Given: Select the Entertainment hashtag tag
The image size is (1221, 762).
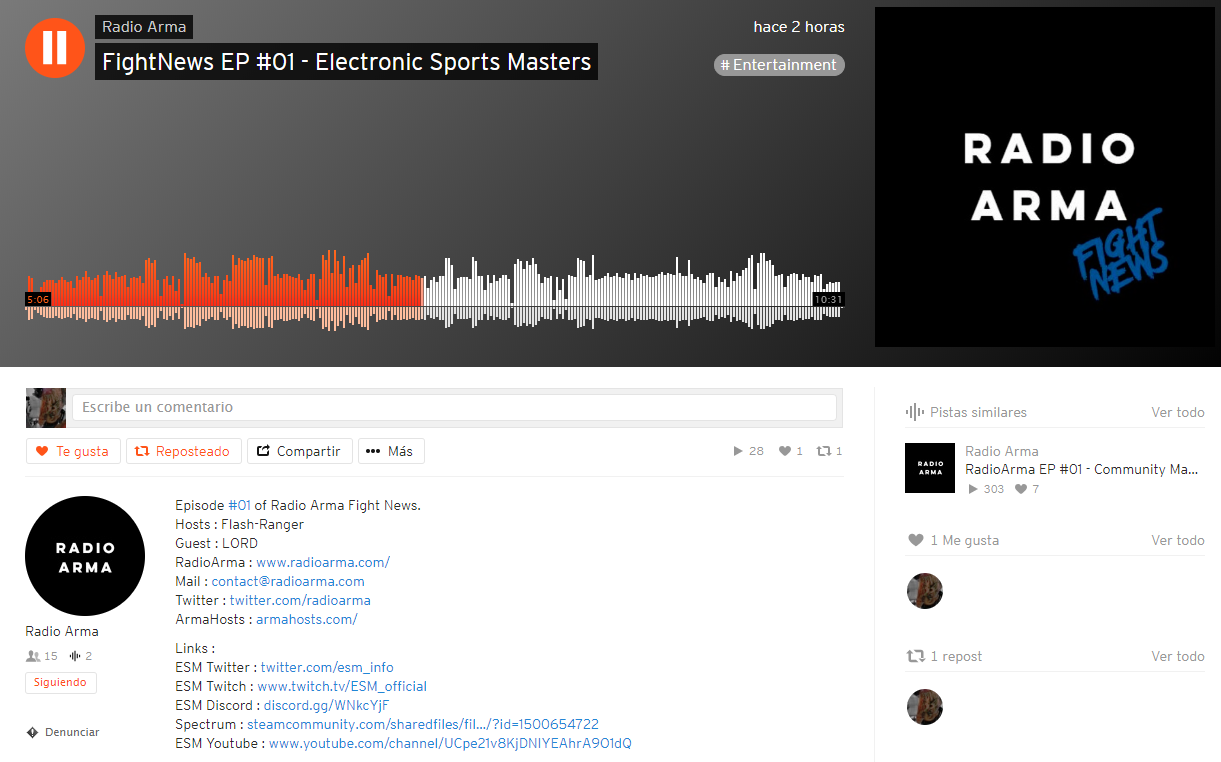Looking at the screenshot, I should (779, 65).
